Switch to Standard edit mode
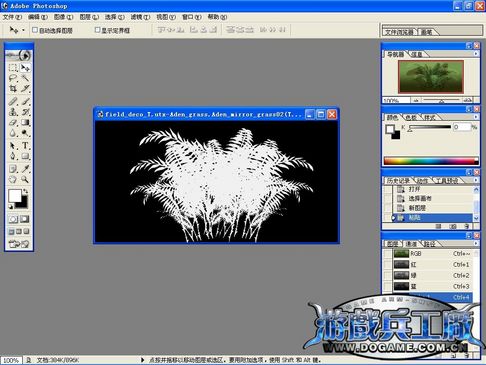Screen dimensions: 486x365 pos(13,219)
